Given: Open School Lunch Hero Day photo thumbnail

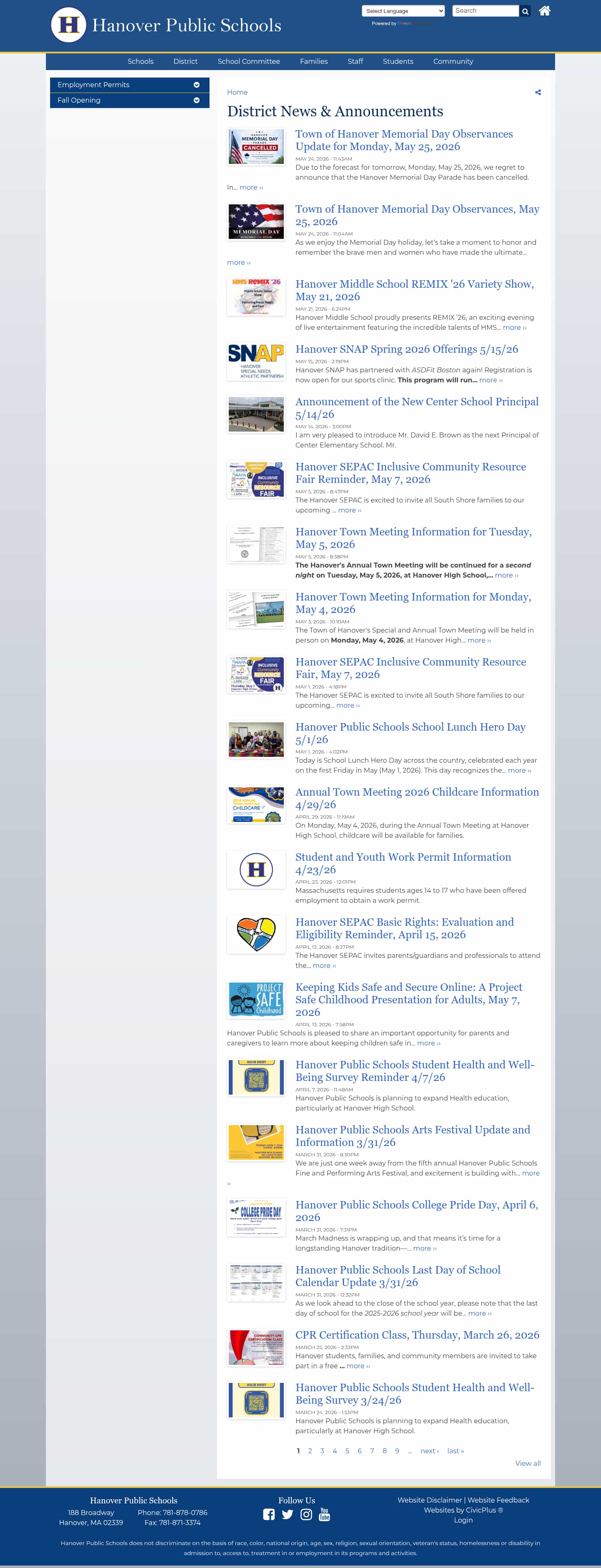Looking at the screenshot, I should (x=256, y=739).
